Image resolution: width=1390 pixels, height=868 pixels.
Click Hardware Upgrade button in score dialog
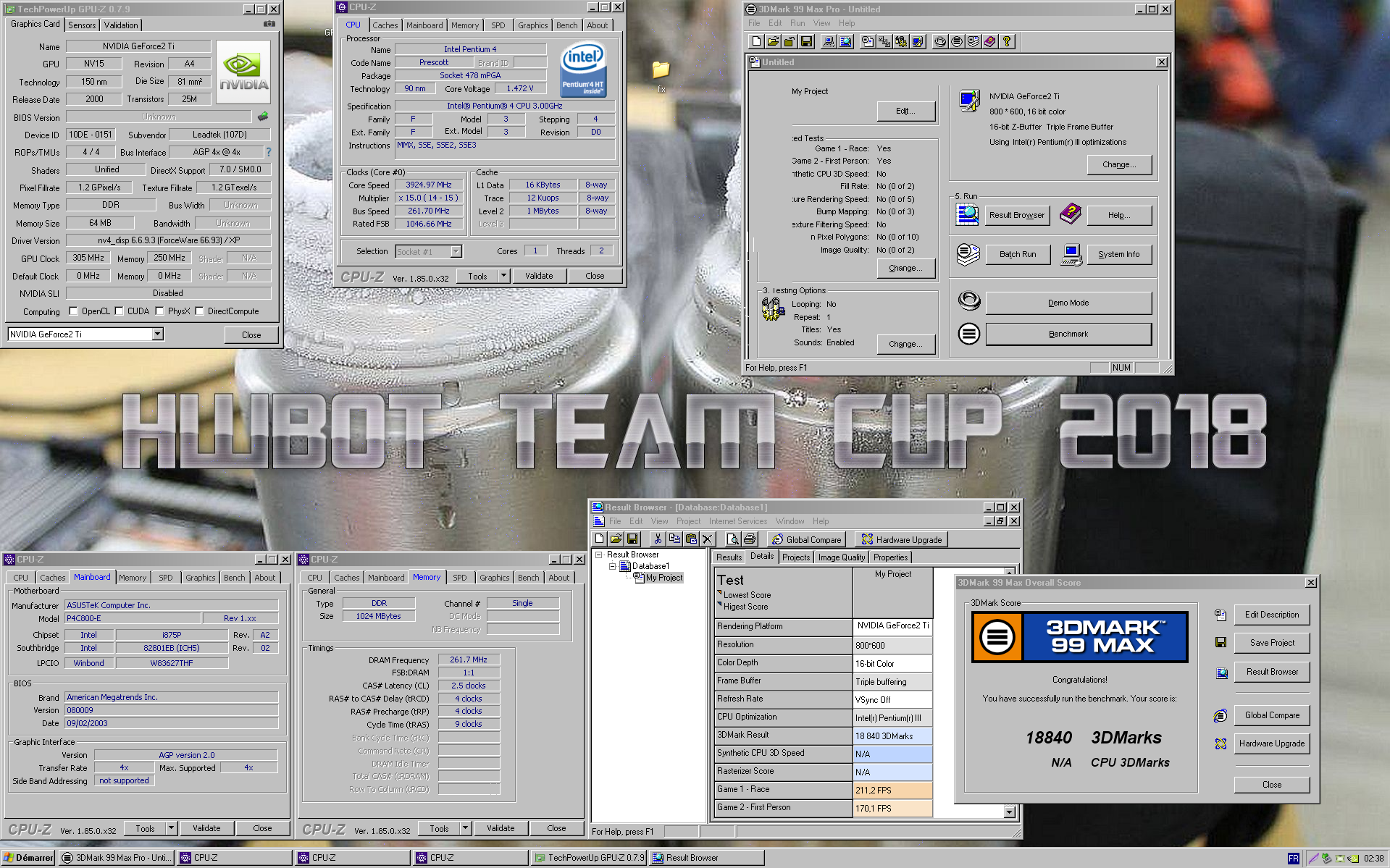point(1272,743)
